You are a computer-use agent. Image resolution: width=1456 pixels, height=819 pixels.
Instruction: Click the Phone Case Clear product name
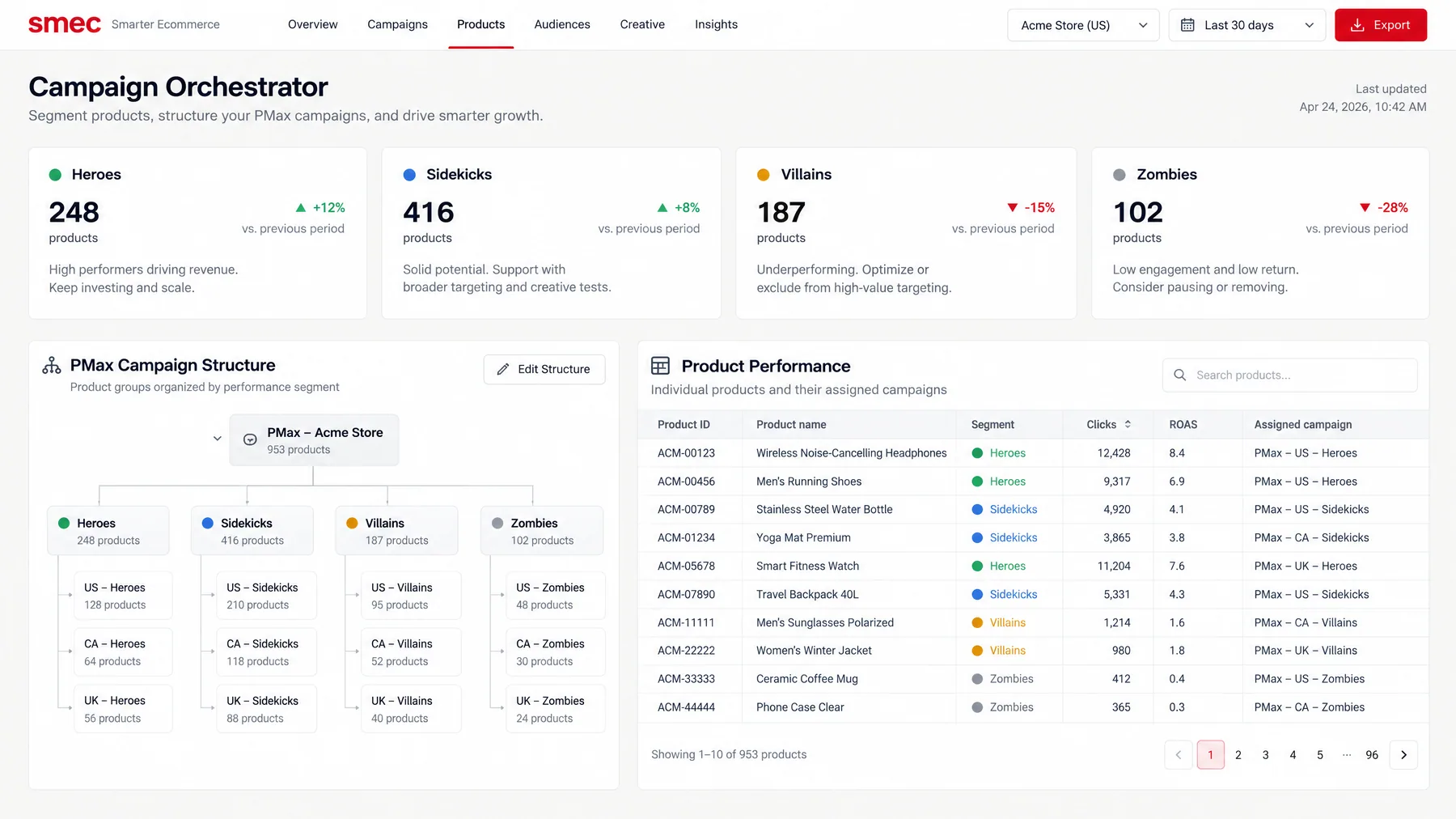[800, 707]
